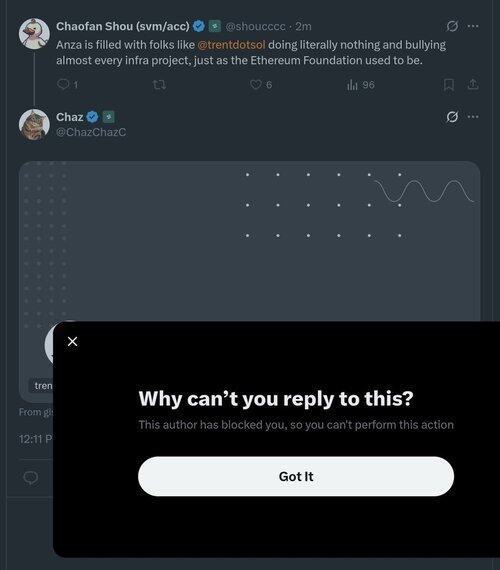Screen dimensions: 500x570
Task: Click the affiliate badge next to Chaz's name
Action: [108, 117]
